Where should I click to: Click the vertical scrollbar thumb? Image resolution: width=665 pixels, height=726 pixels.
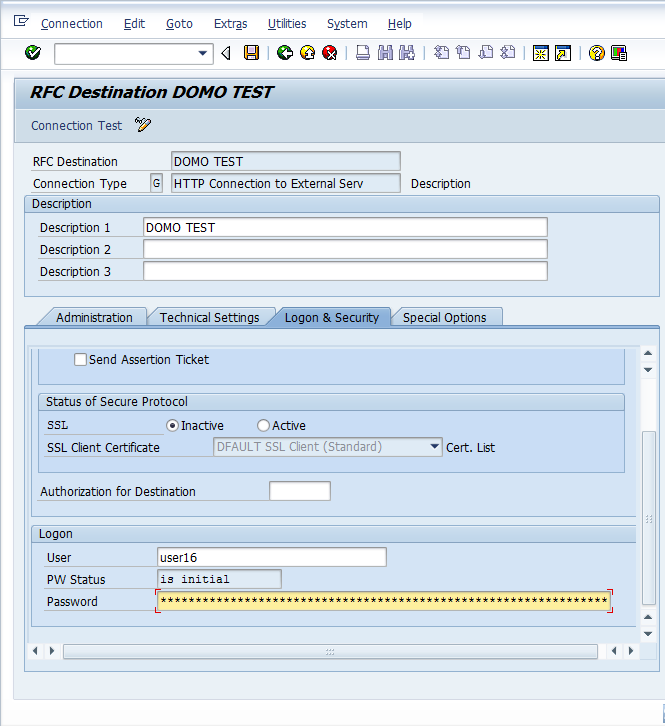648,518
